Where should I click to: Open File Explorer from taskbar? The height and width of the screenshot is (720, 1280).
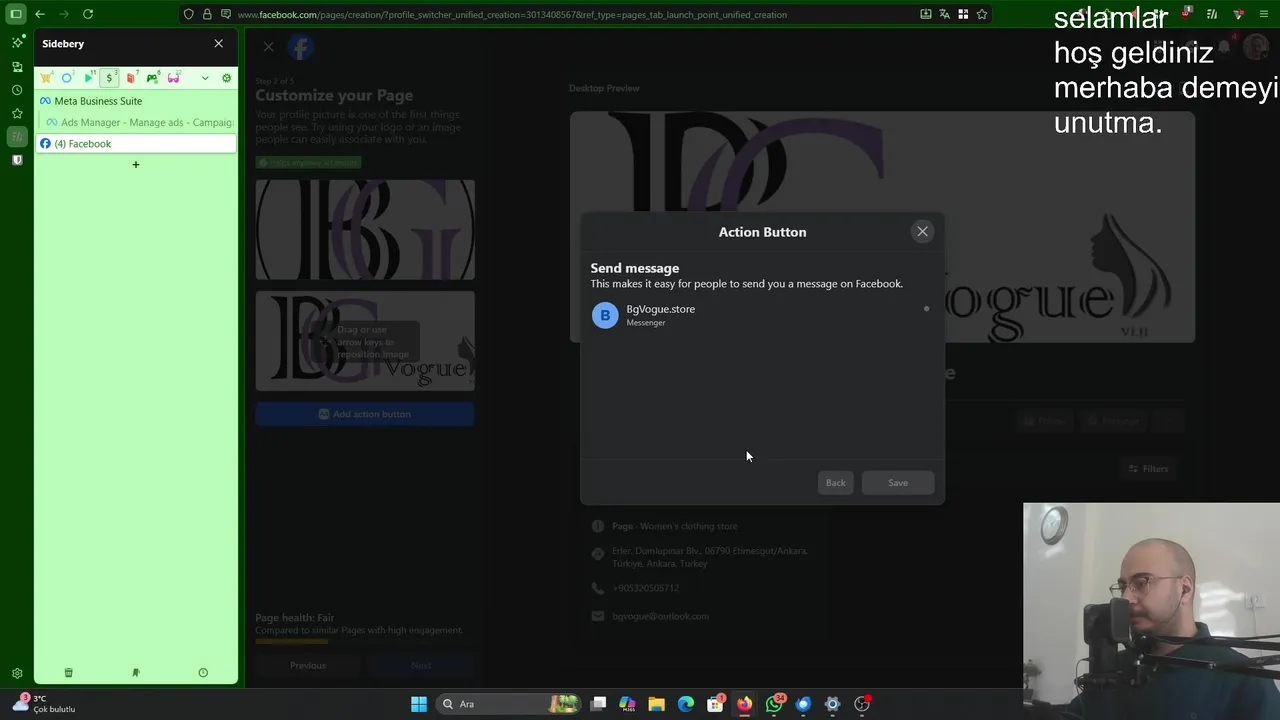click(657, 704)
